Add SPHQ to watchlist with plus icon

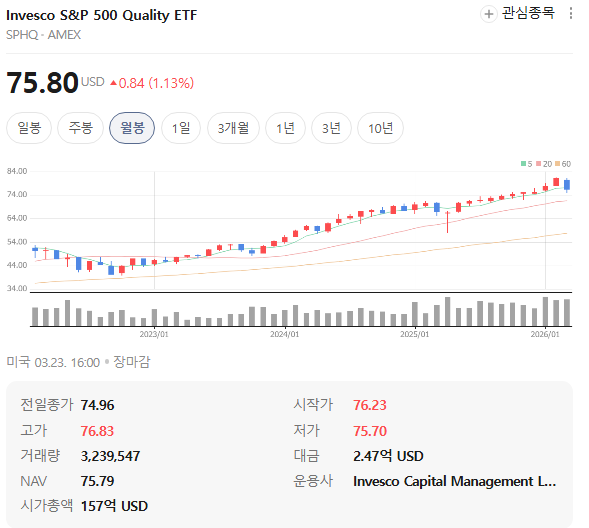point(488,14)
